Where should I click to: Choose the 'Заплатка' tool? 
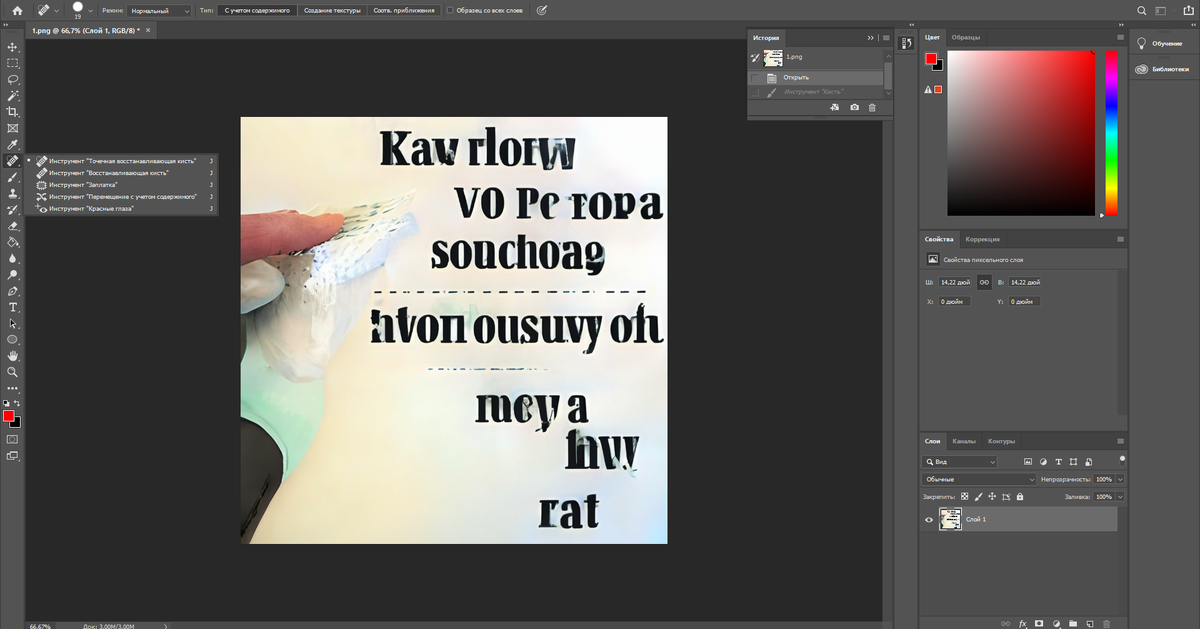click(122, 184)
